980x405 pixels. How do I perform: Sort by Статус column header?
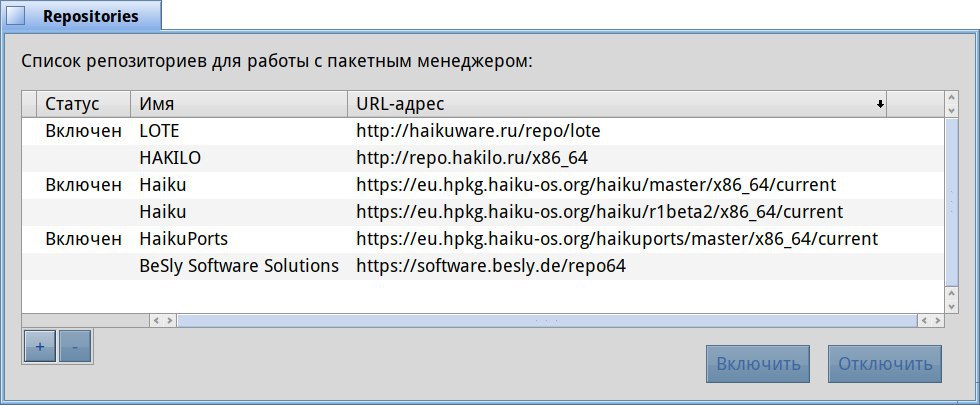(84, 104)
